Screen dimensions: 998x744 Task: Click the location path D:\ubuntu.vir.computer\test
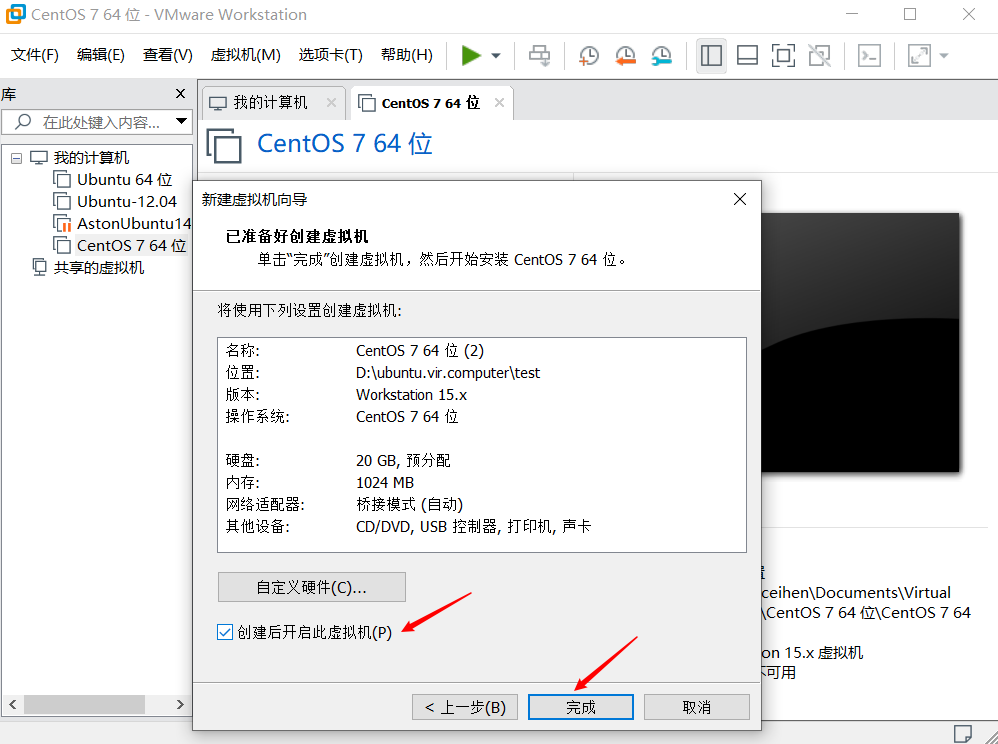tap(448, 373)
